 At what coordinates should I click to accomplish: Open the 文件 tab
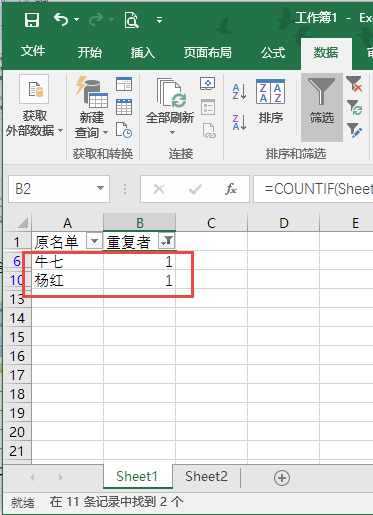point(33,52)
